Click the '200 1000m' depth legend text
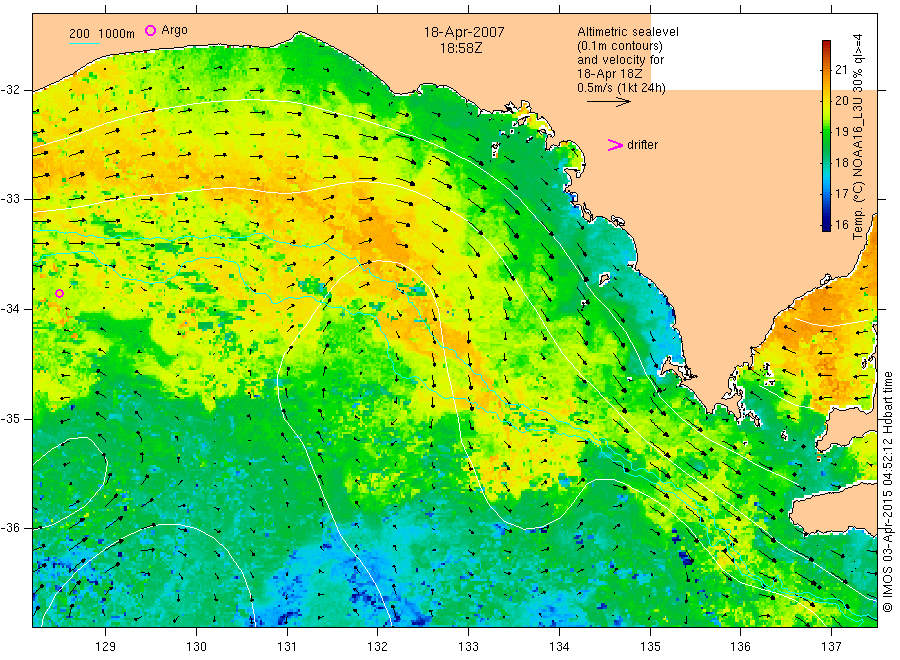 pyautogui.click(x=102, y=34)
